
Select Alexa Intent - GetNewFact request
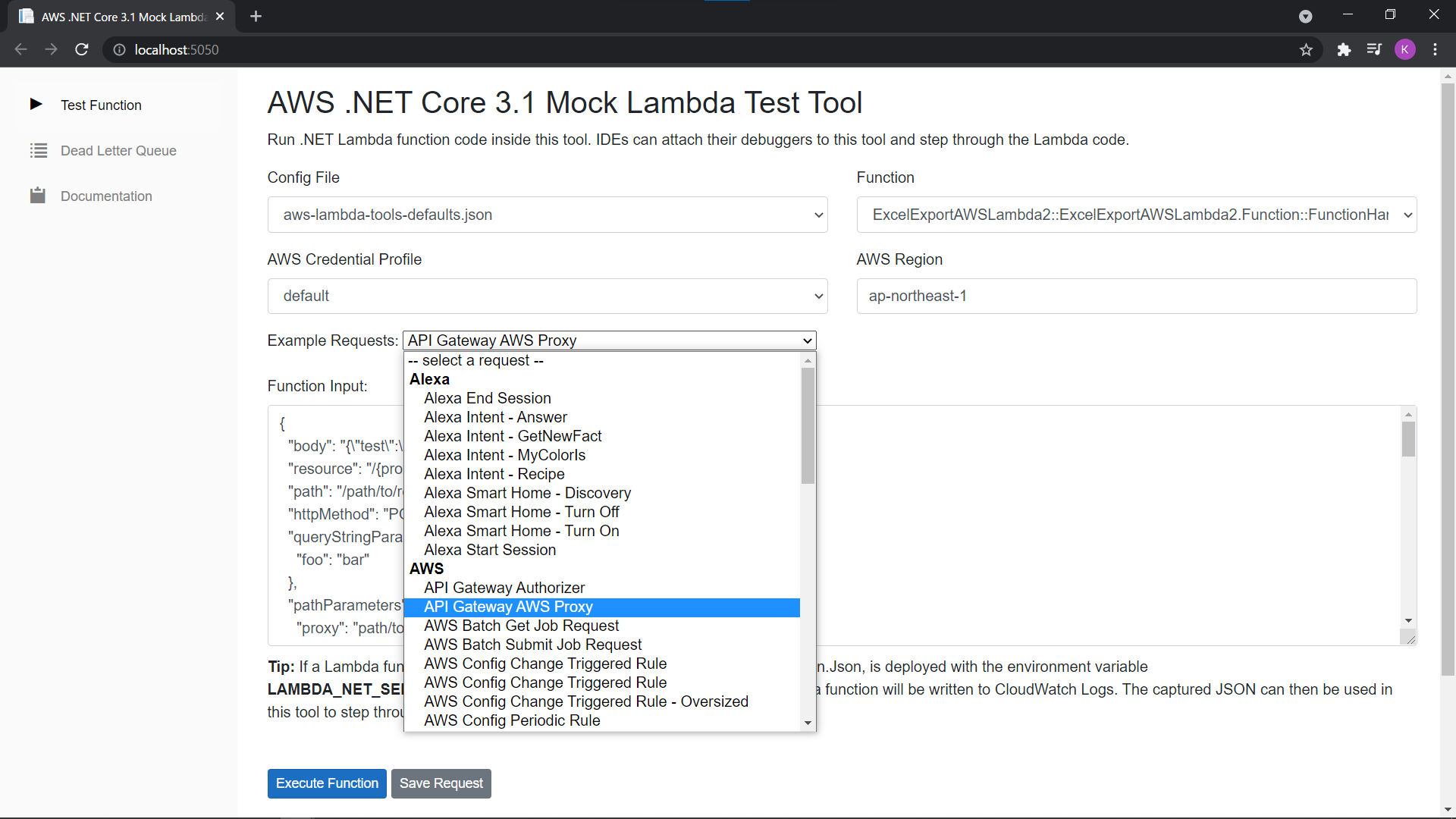click(602, 436)
